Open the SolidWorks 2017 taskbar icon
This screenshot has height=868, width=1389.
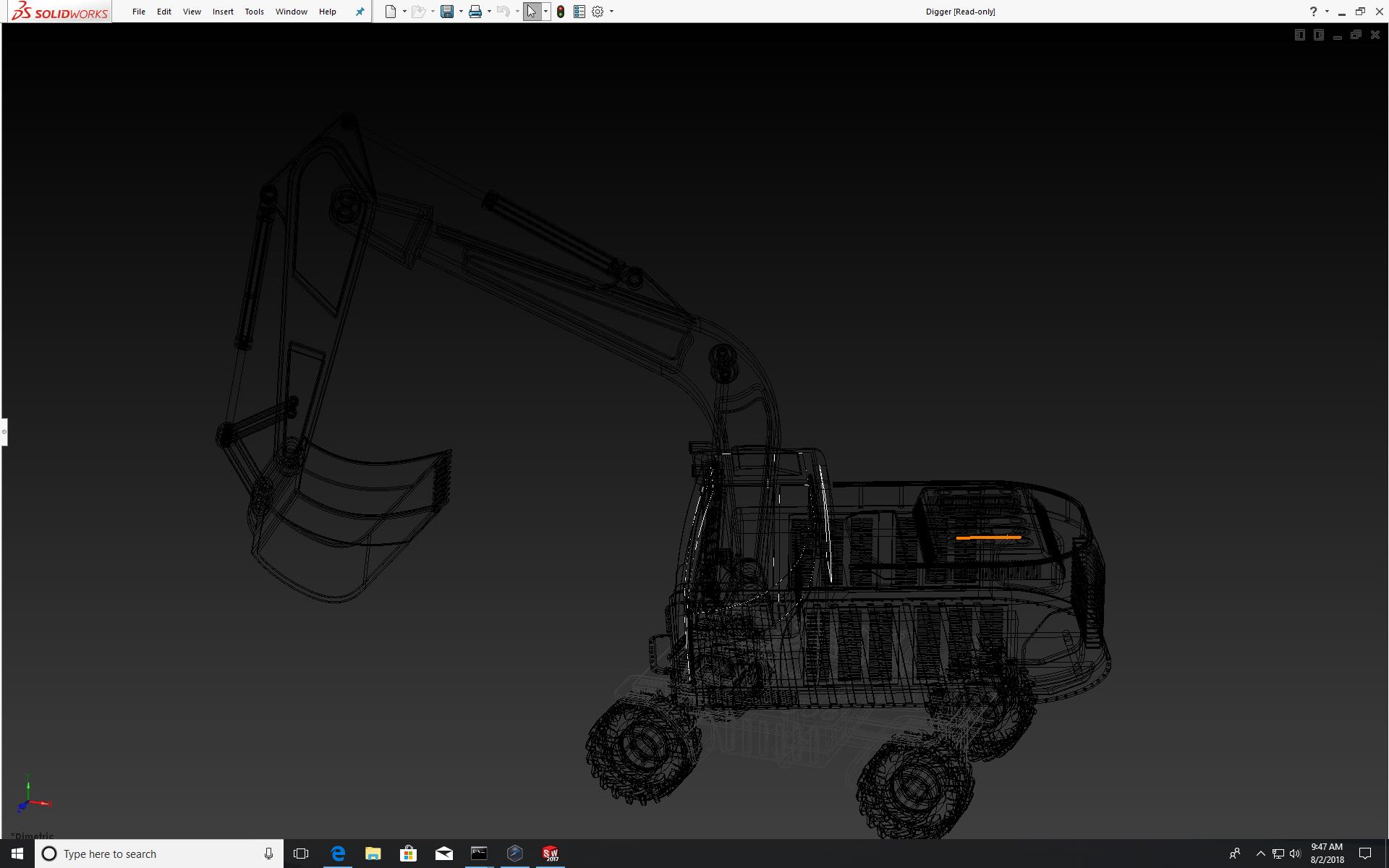551,854
